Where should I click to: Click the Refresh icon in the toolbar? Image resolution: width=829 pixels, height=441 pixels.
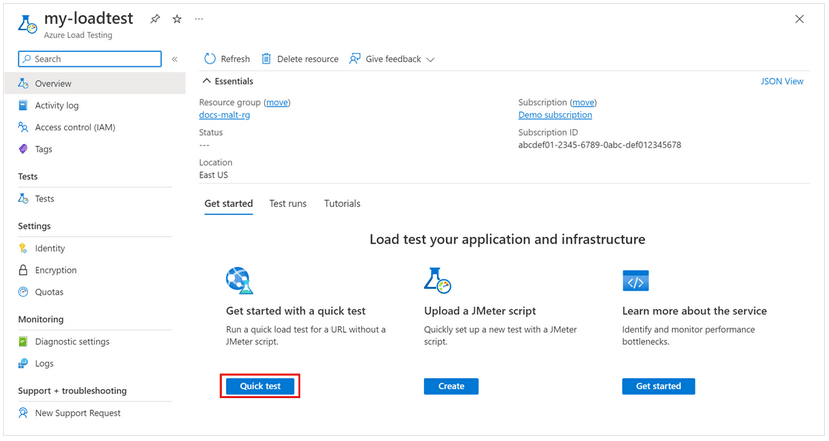tap(210, 59)
